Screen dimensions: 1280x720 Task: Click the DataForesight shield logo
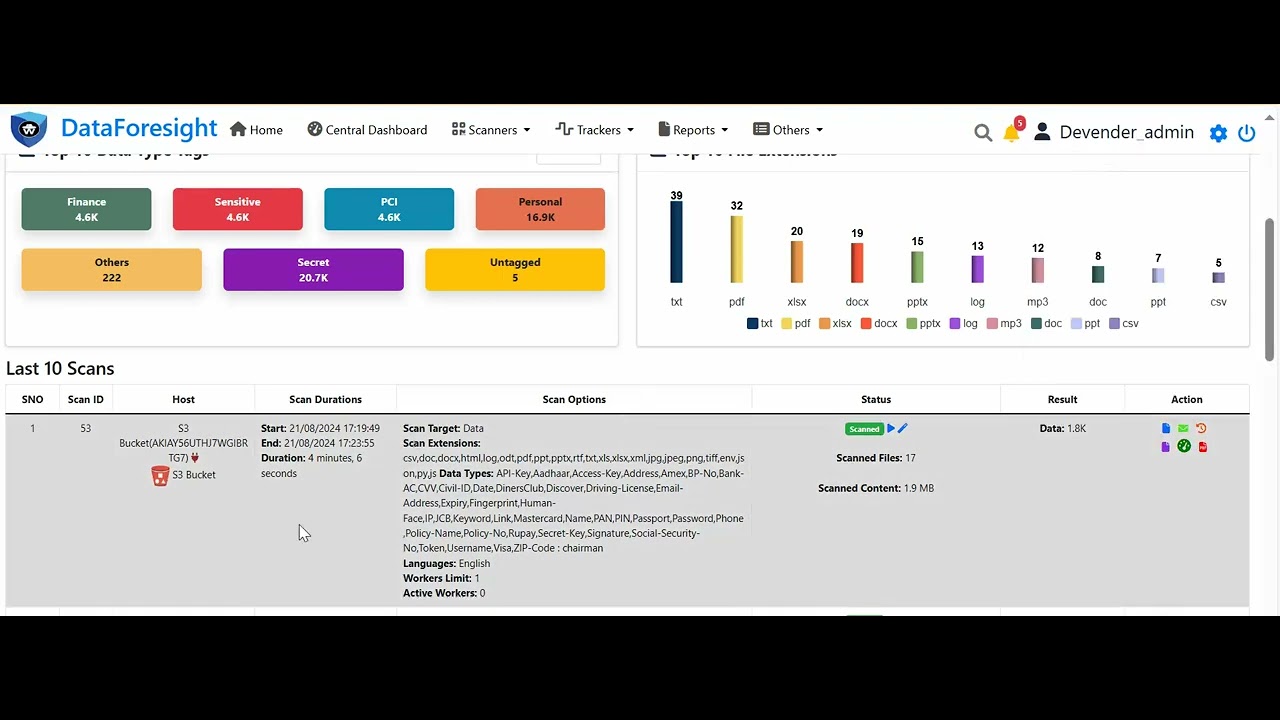29,130
